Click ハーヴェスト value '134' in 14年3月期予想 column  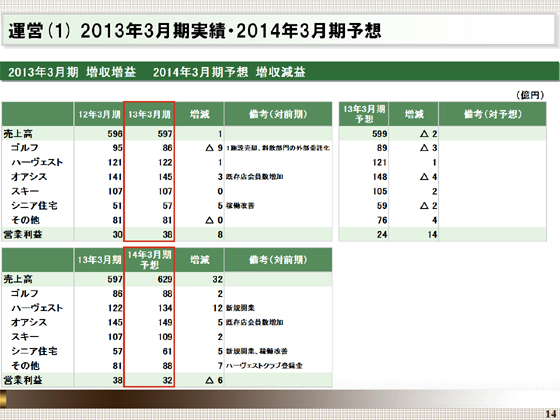click(165, 308)
